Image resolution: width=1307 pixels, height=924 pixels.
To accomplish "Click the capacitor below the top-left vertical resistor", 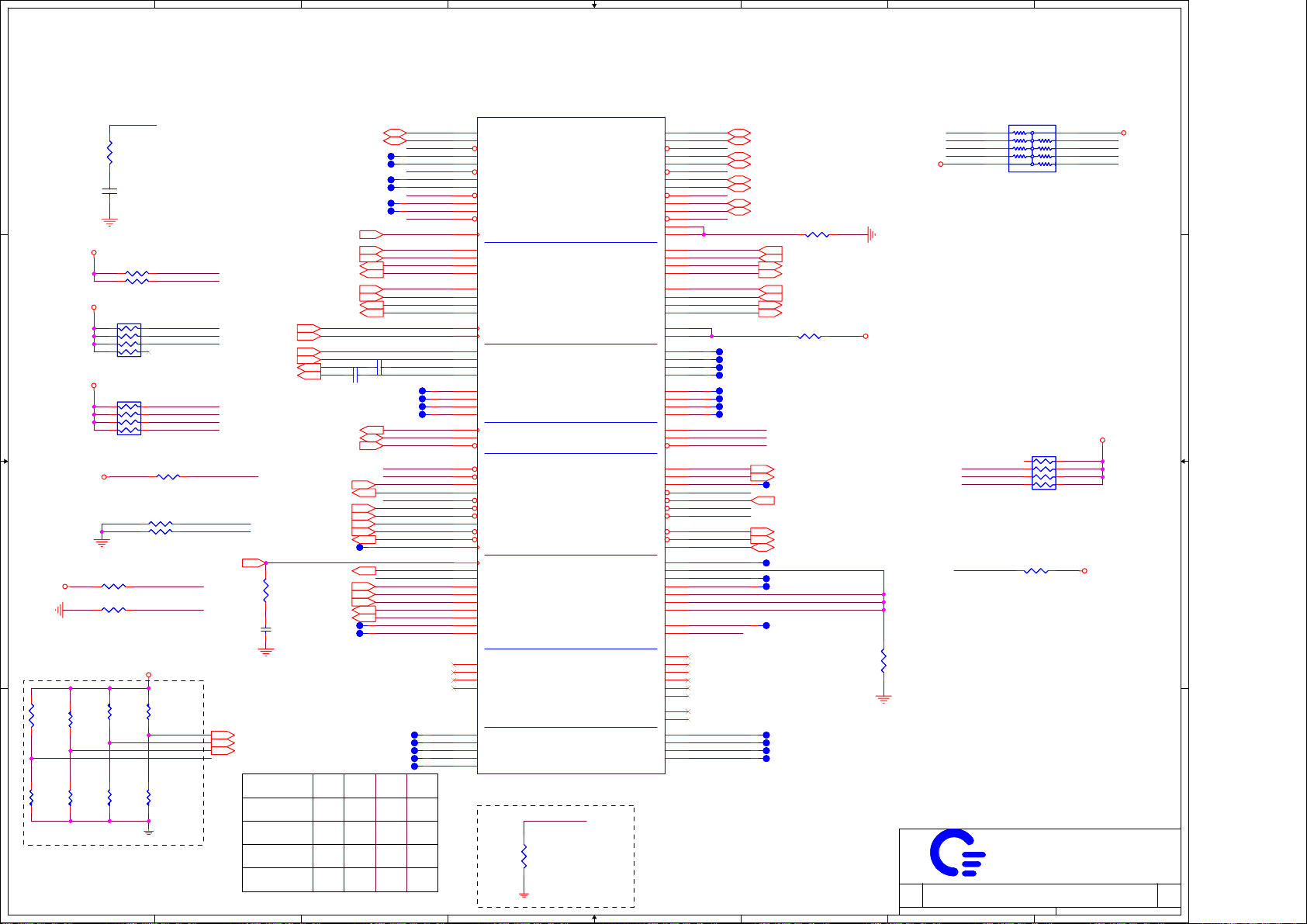I will (109, 190).
